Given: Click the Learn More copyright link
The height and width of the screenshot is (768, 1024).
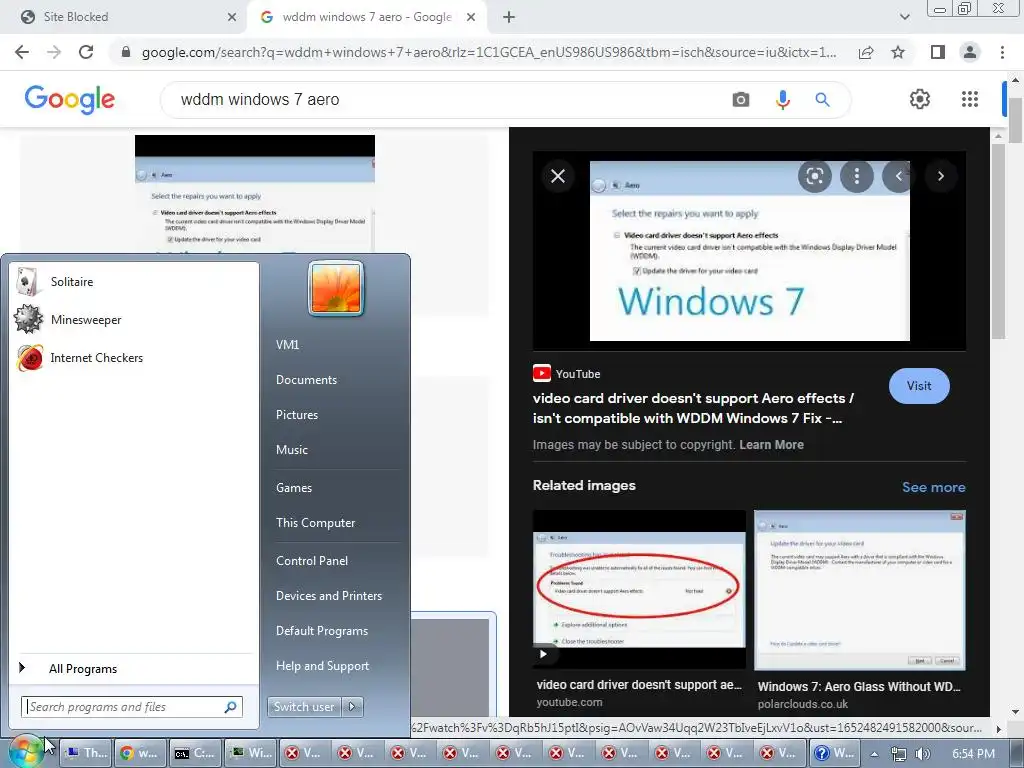Looking at the screenshot, I should [771, 445].
